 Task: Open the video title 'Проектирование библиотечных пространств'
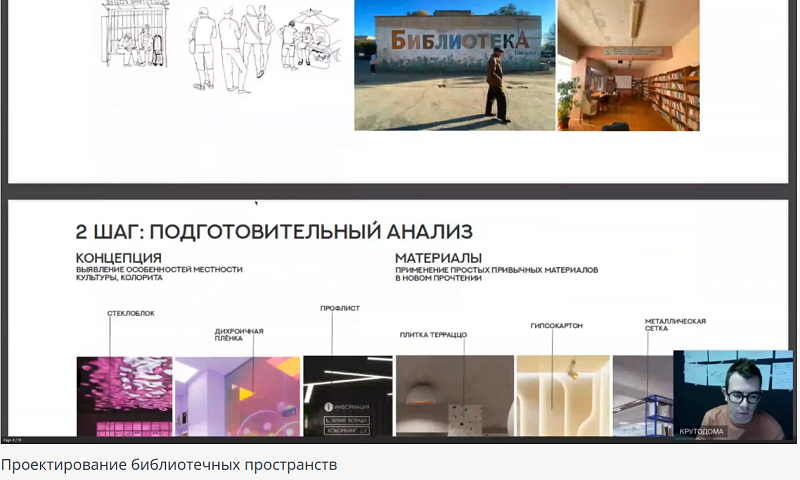(x=169, y=465)
